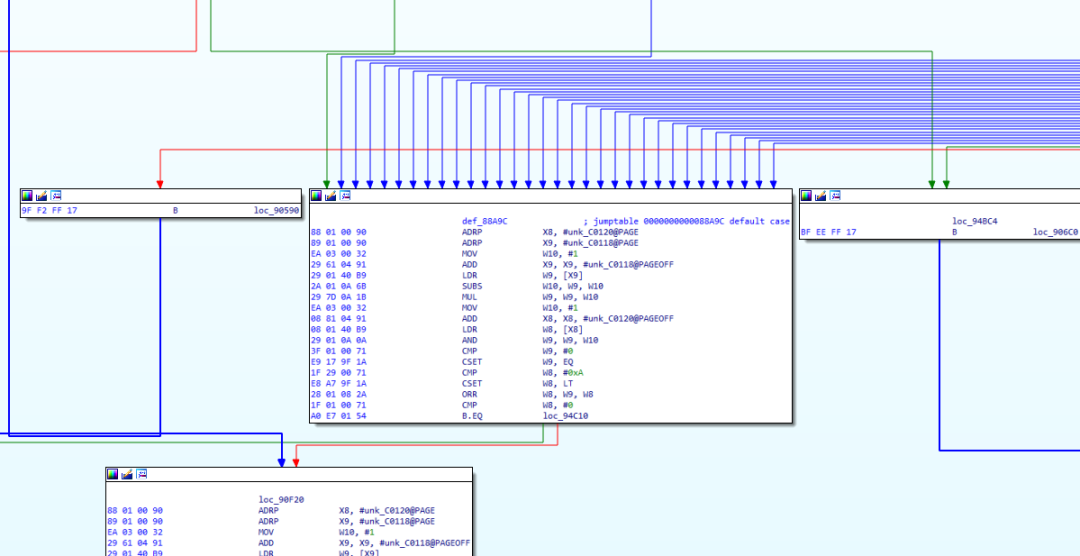Click the edit-name icon on the def_88A9C node
The image size is (1080, 556).
point(331,196)
